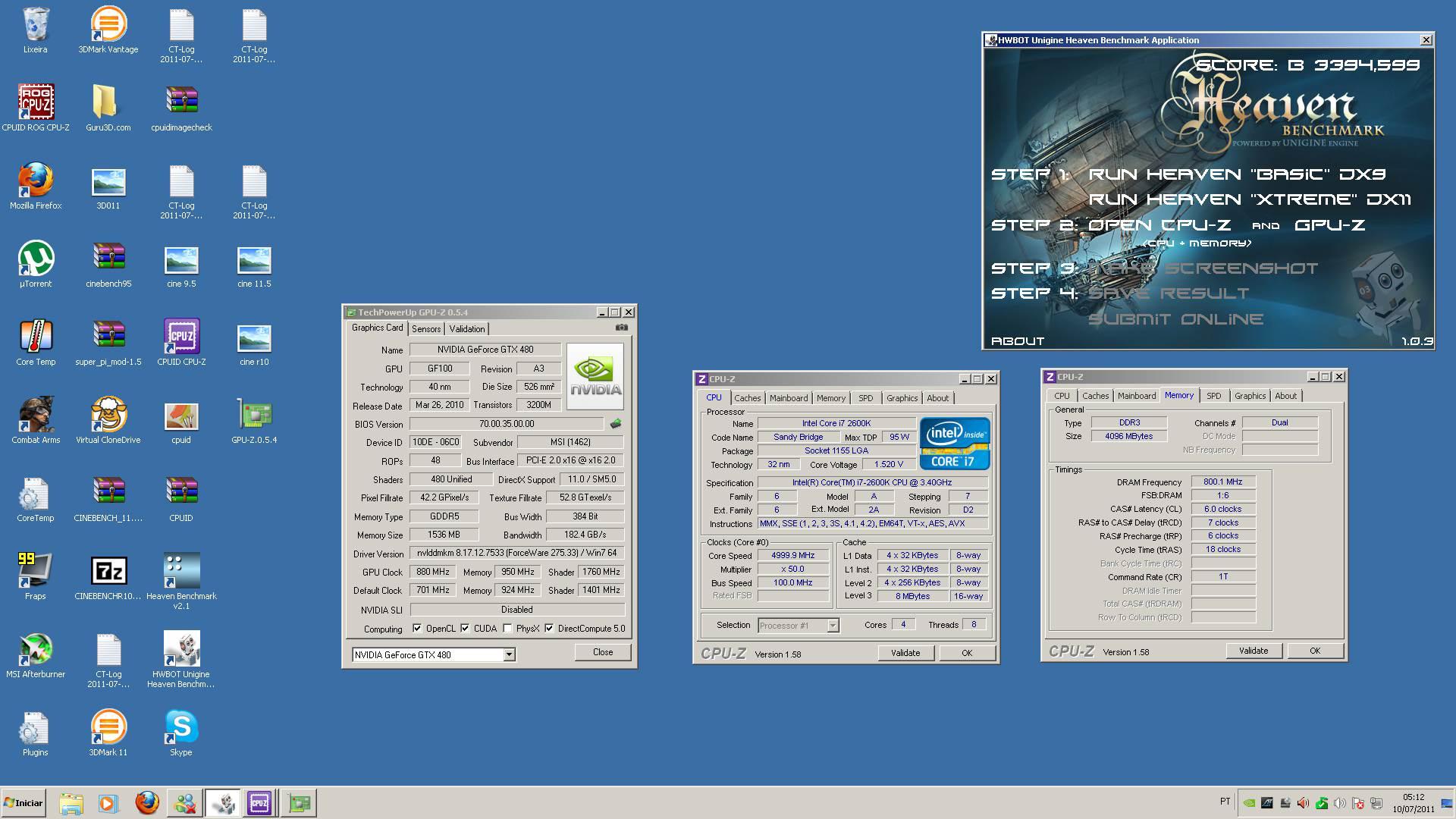Open cinebench95 archive on desktop
Viewport: 1456px width, 819px height.
click(108, 265)
